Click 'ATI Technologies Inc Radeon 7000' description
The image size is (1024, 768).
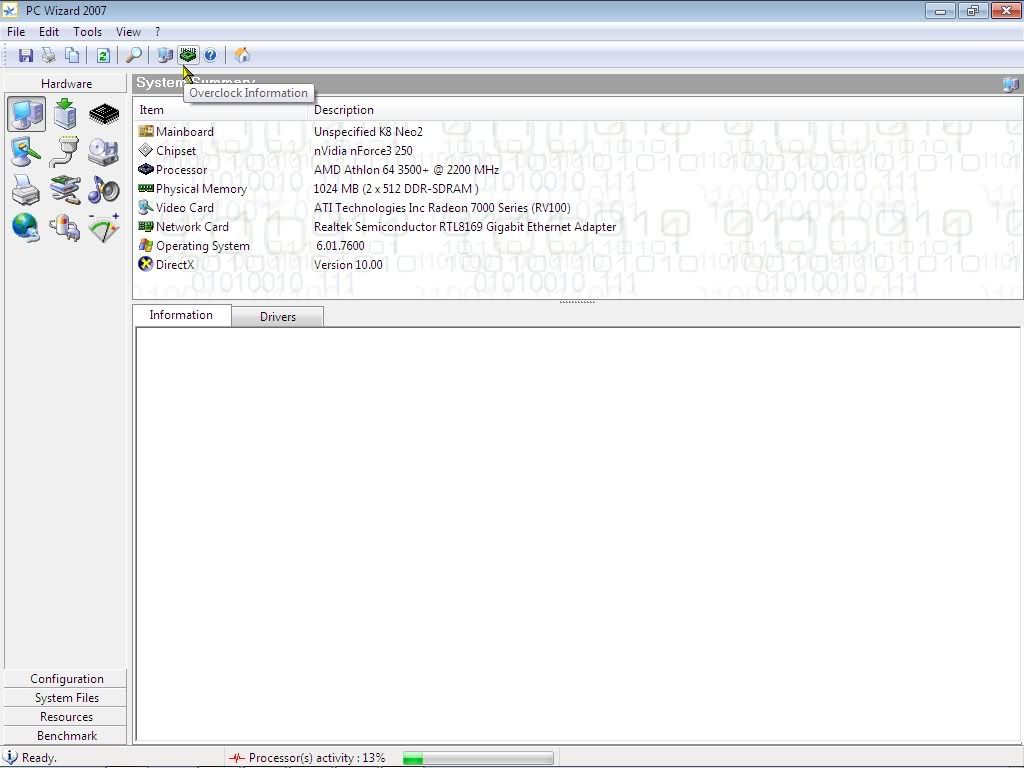point(442,207)
